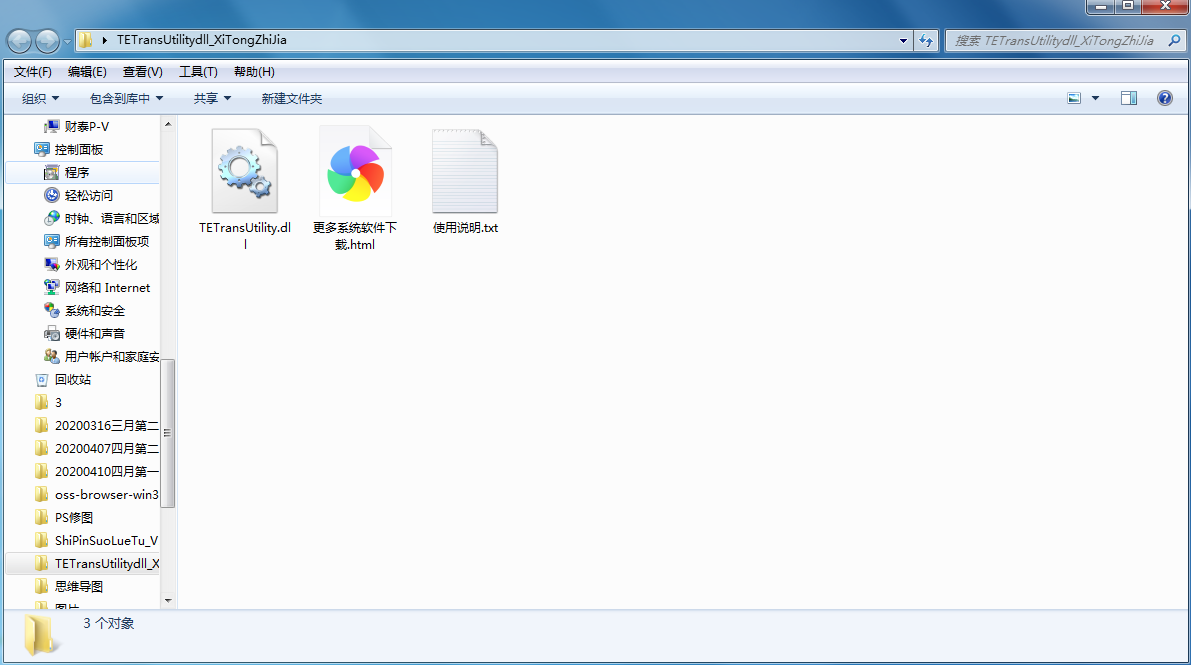Image resolution: width=1191 pixels, height=665 pixels.
Task: Click the folder icon in the address bar
Action: [86, 40]
